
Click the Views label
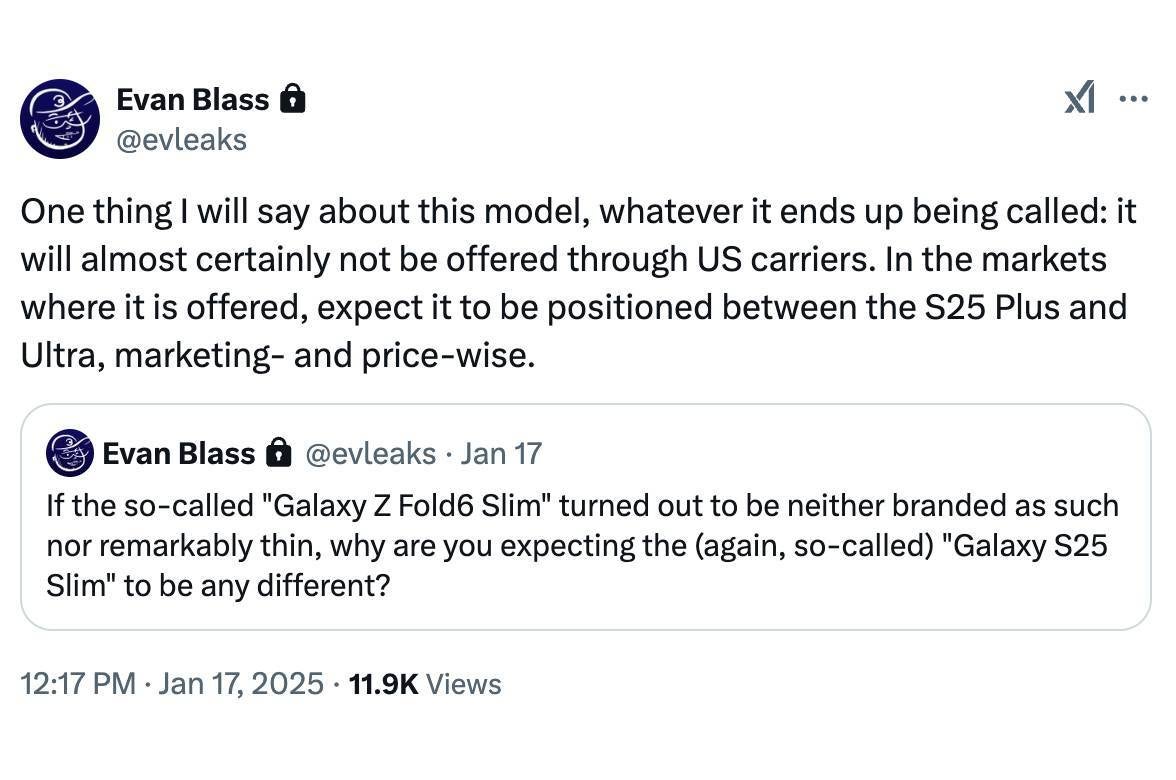coord(463,684)
